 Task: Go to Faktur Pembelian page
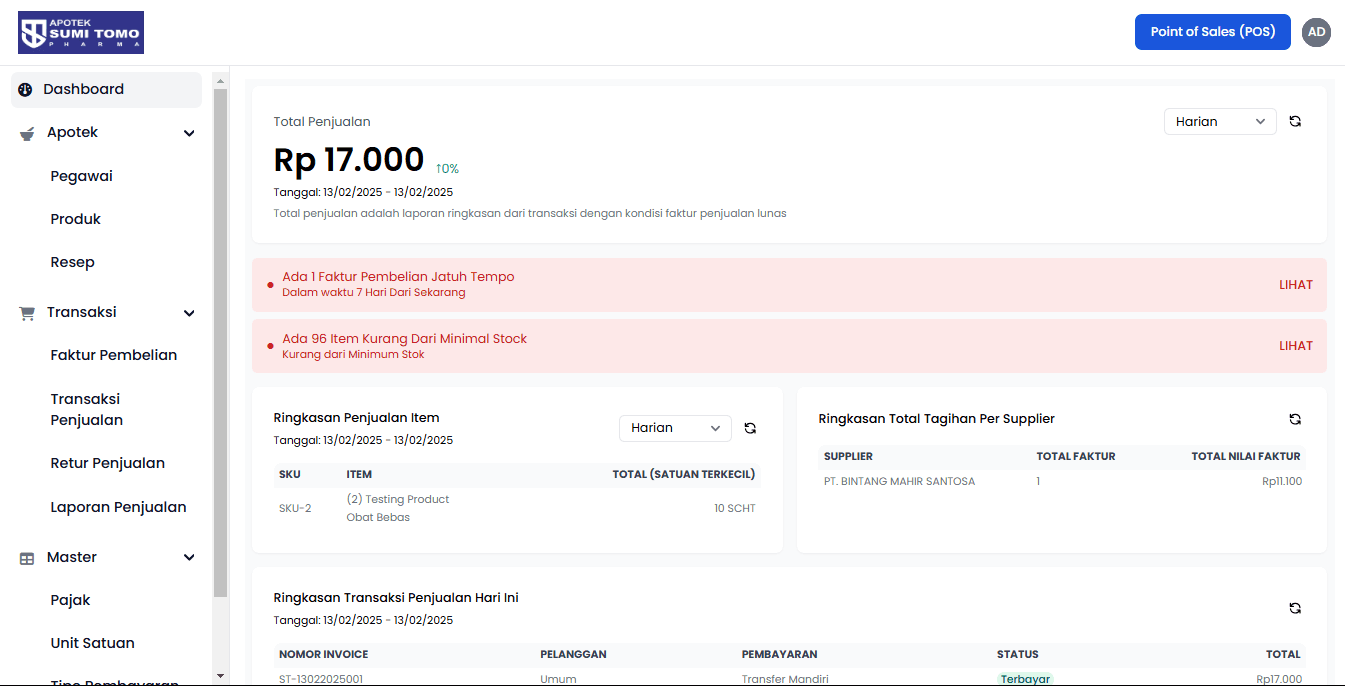(x=113, y=355)
